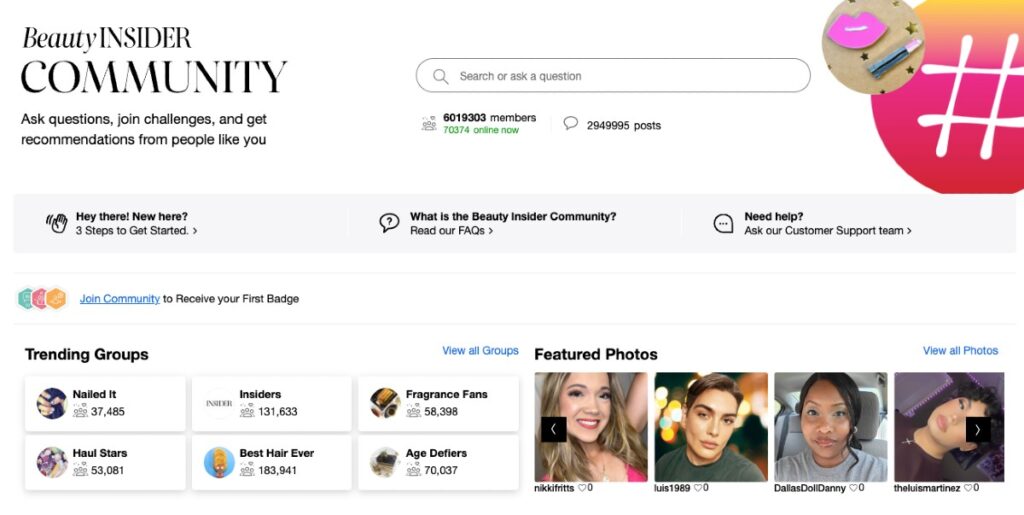Click the Join Community link

(x=120, y=299)
